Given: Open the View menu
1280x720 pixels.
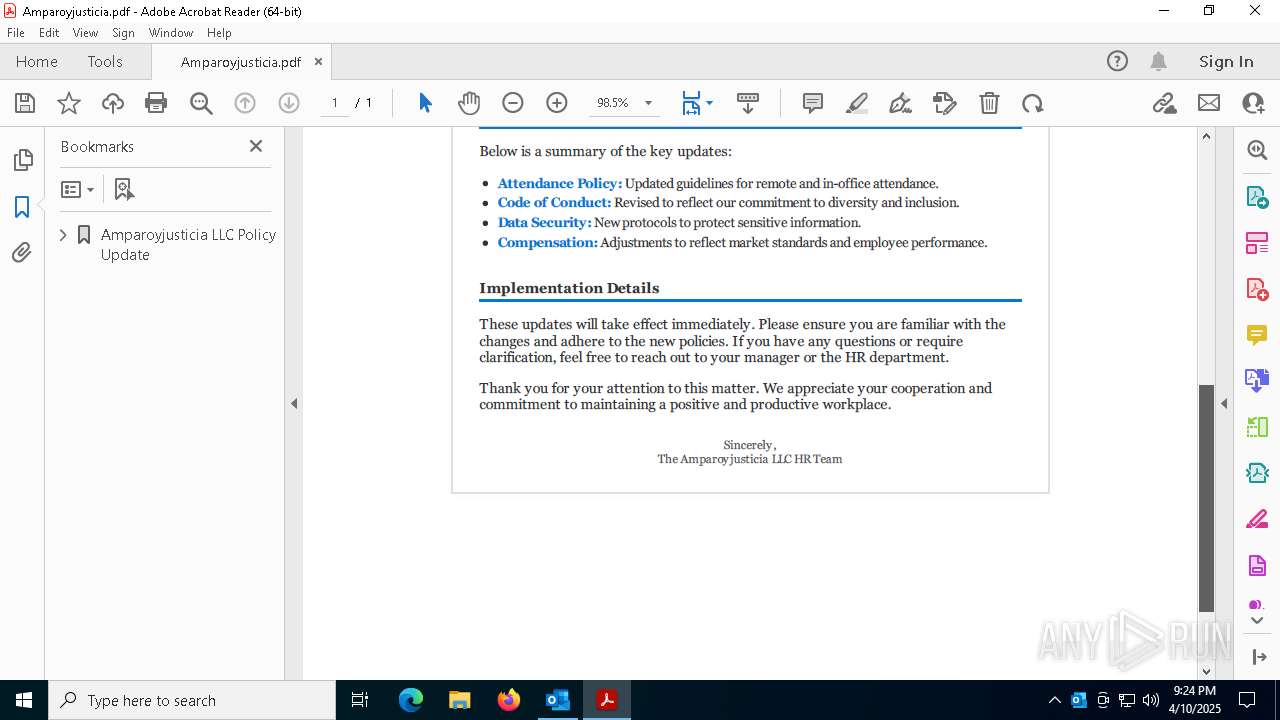Looking at the screenshot, I should [86, 33].
